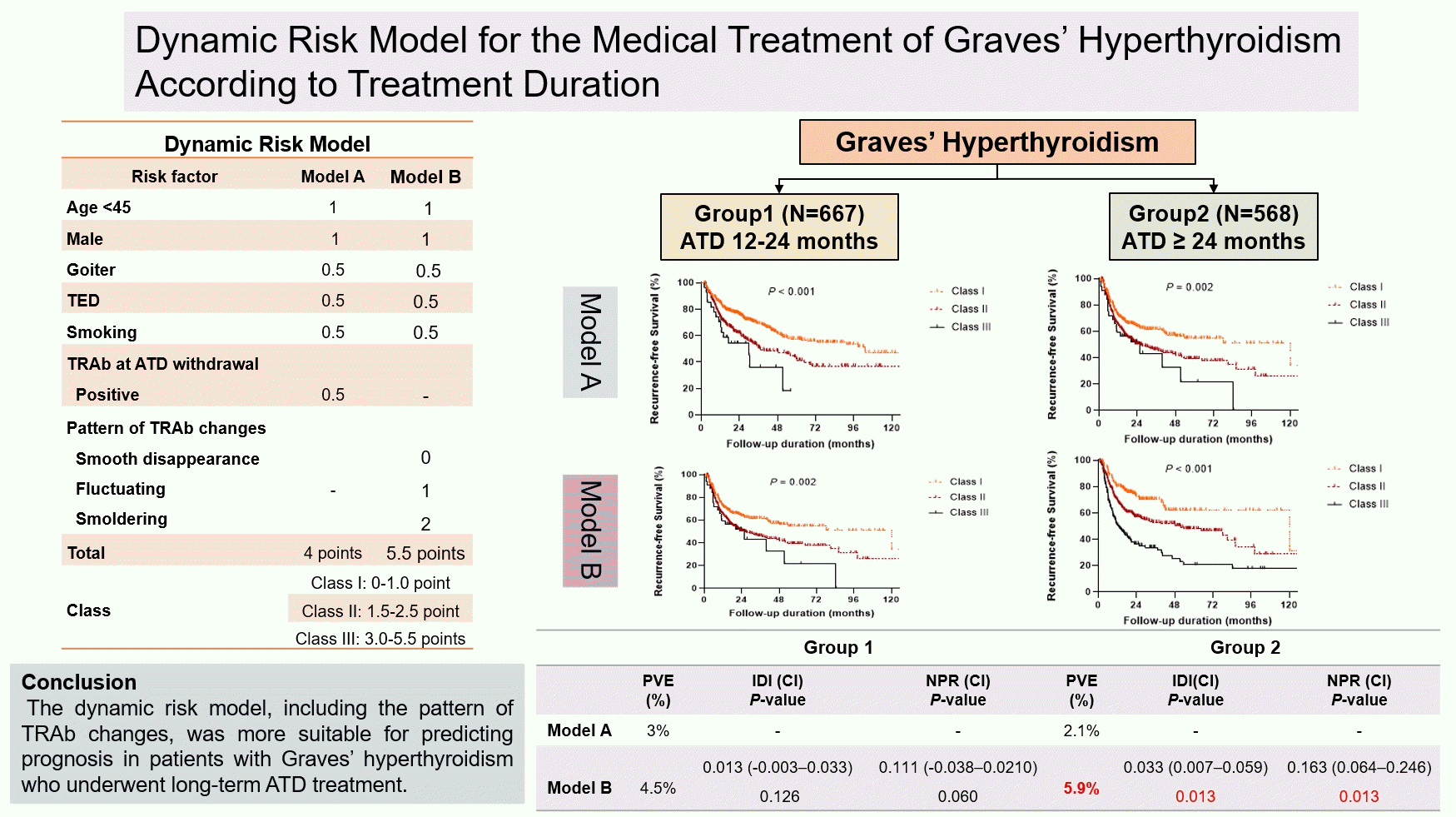Image resolution: width=1456 pixels, height=817 pixels.
Task: Open the Group2 Model A survival chart
Action: 1220,356
